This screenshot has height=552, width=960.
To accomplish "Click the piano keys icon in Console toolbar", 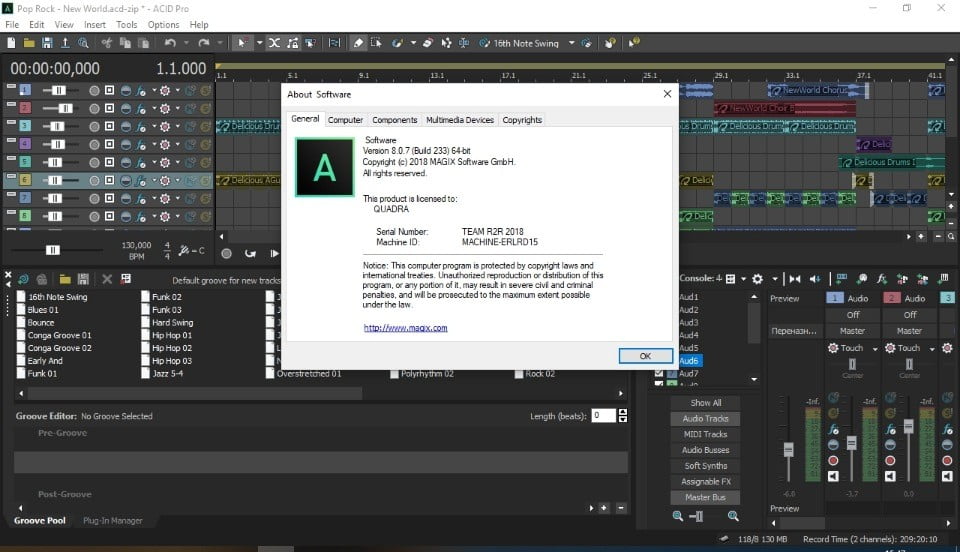I will pyautogui.click(x=943, y=278).
